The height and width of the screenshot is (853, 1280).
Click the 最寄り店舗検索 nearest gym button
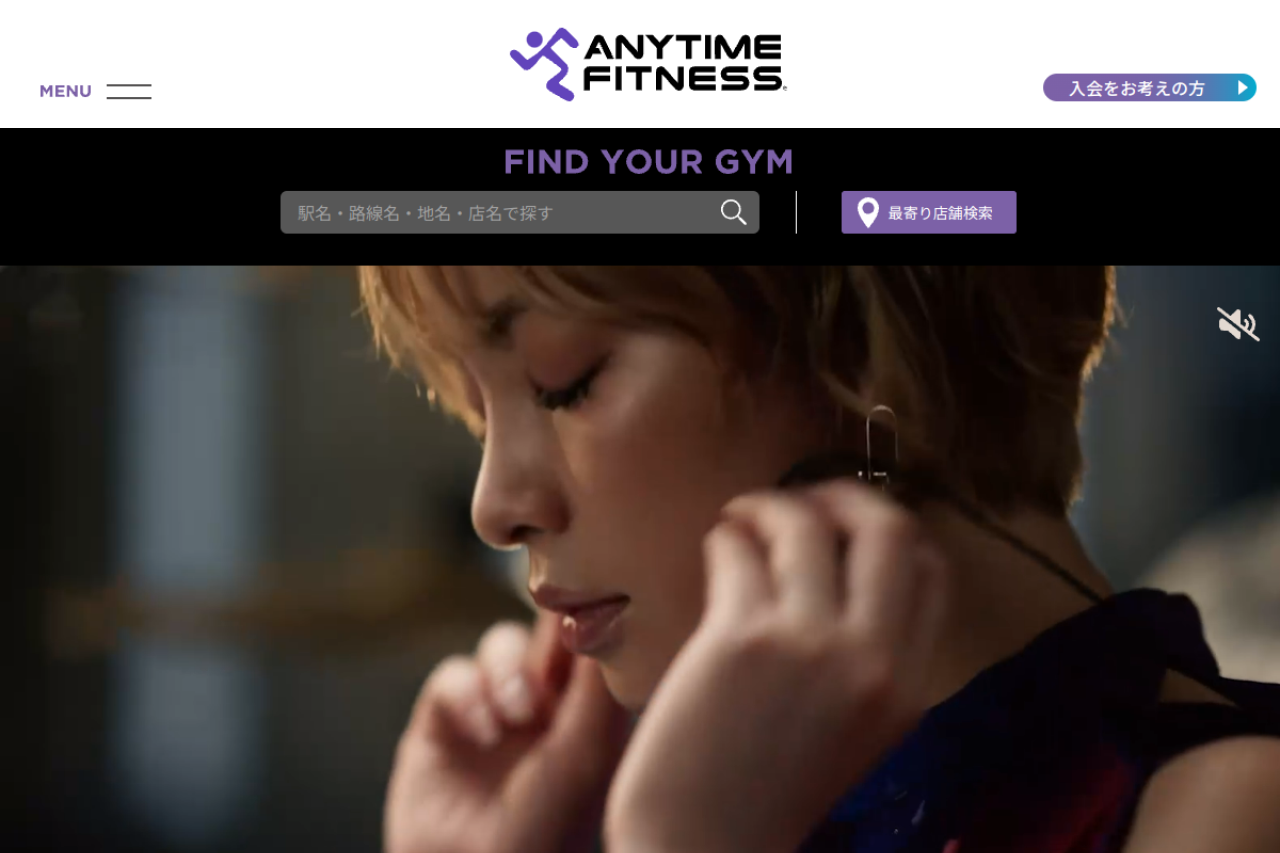click(x=929, y=212)
